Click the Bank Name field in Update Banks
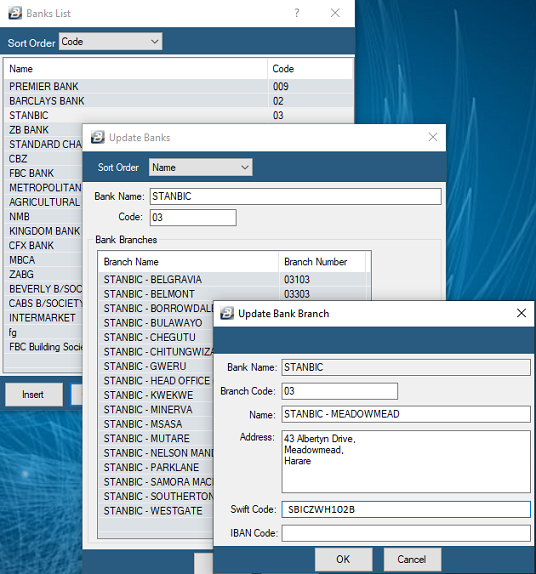Image resolution: width=536 pixels, height=574 pixels. click(295, 196)
